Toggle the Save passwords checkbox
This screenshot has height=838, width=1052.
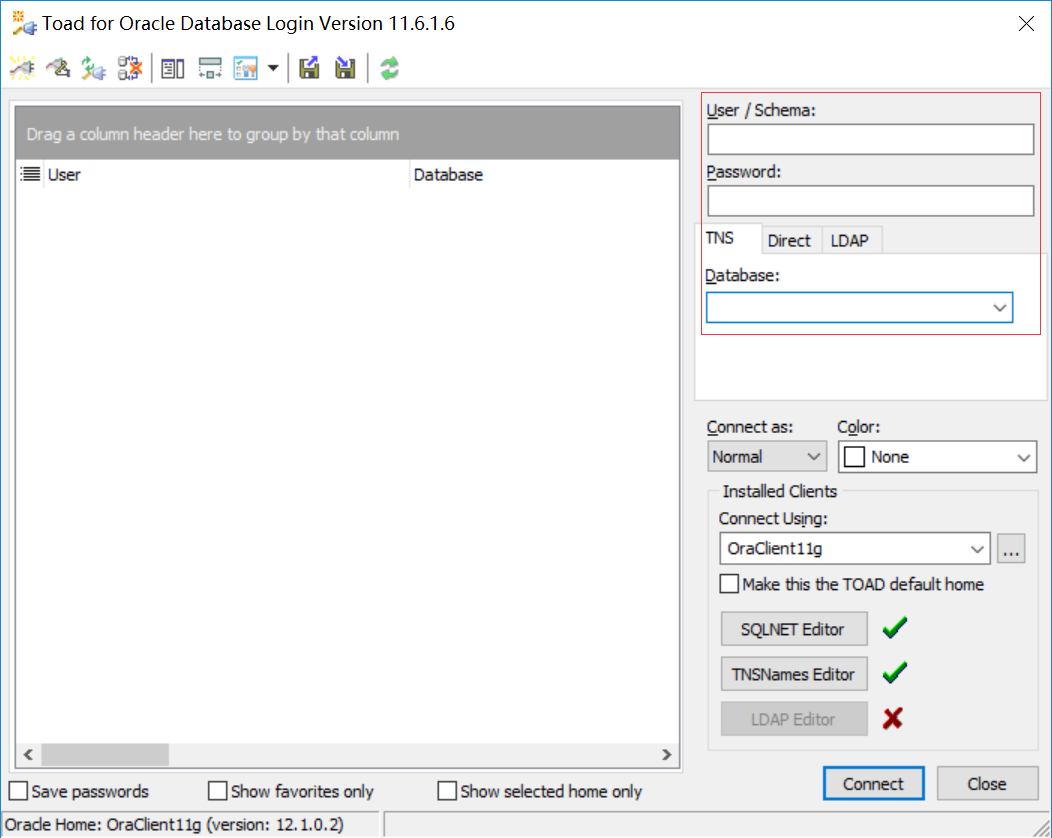(x=18, y=791)
